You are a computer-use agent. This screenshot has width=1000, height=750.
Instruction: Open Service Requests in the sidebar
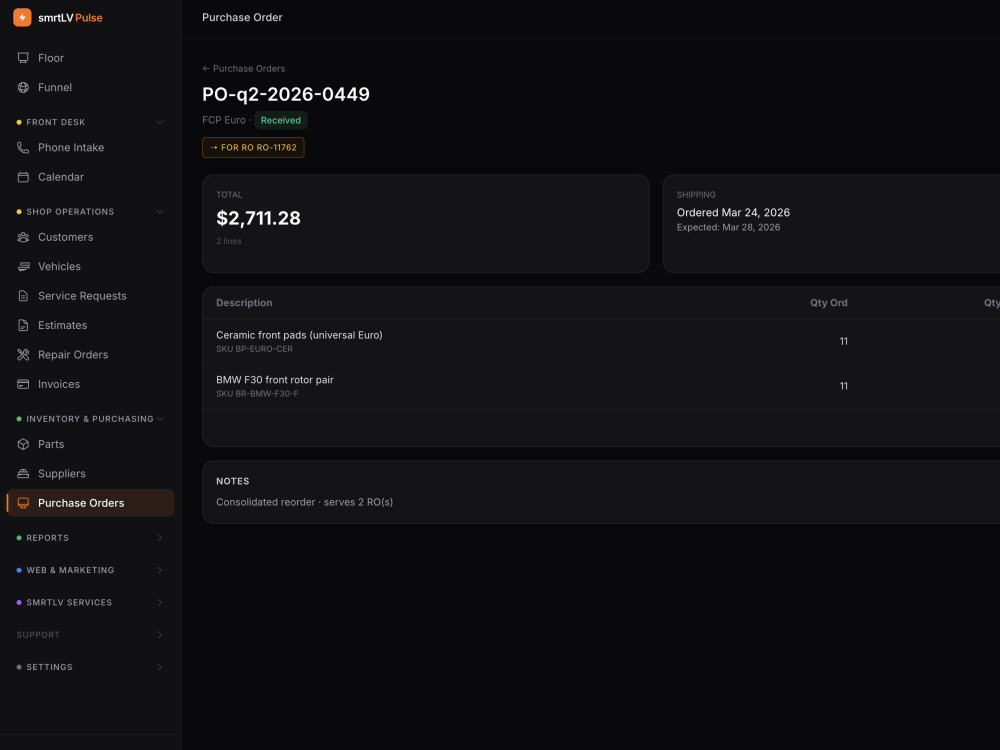[91, 295]
